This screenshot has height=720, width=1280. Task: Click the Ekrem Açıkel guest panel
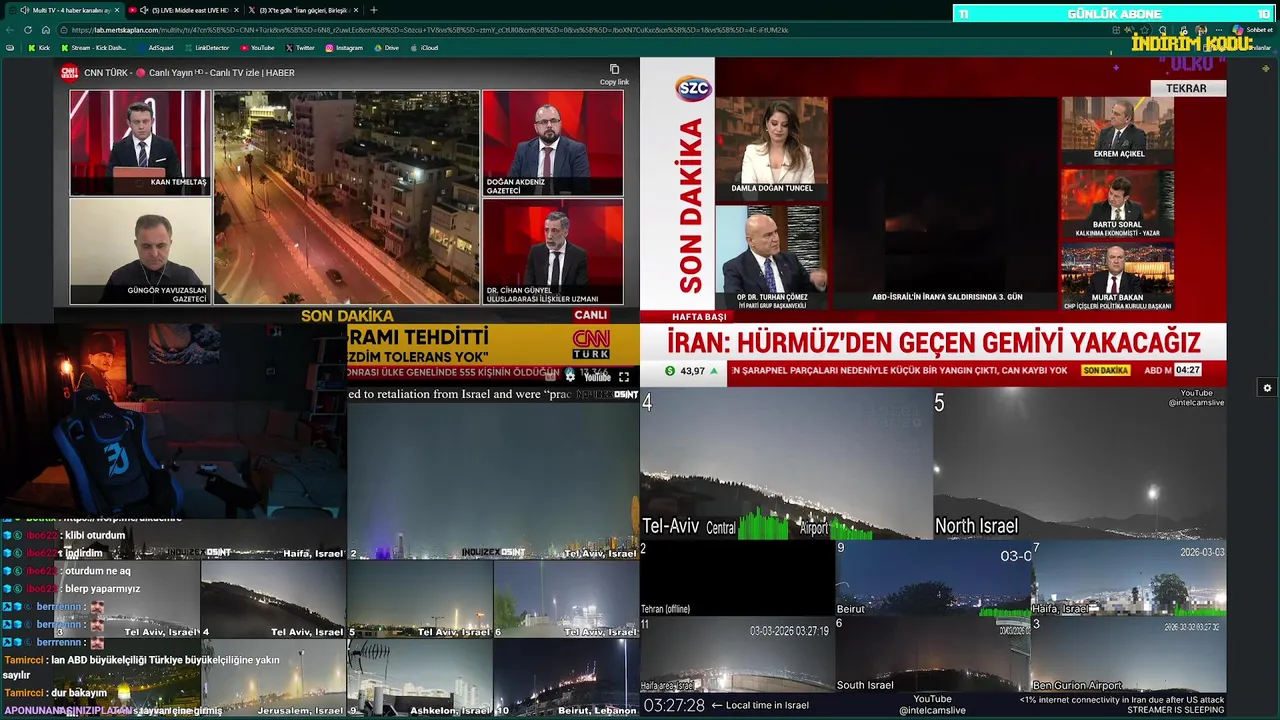(x=1118, y=129)
